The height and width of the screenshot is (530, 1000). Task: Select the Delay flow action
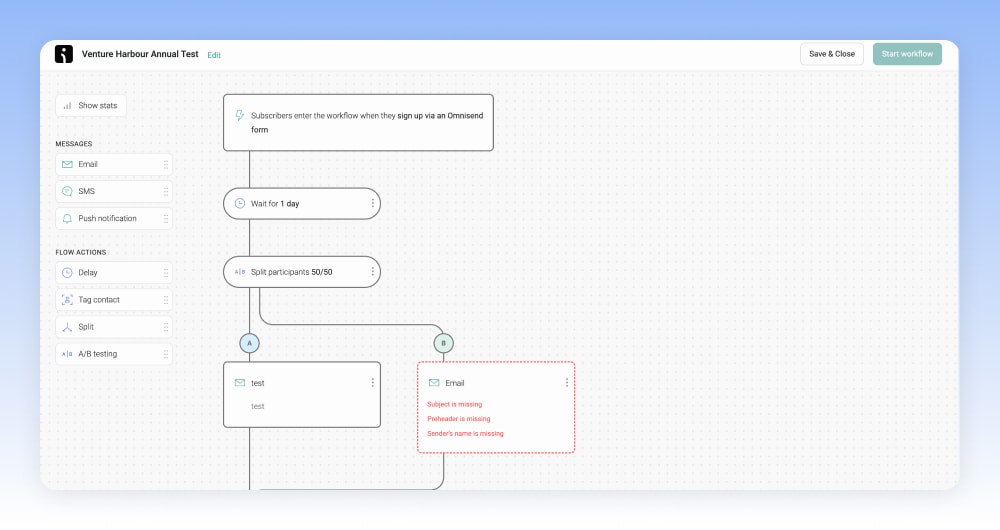tap(114, 273)
